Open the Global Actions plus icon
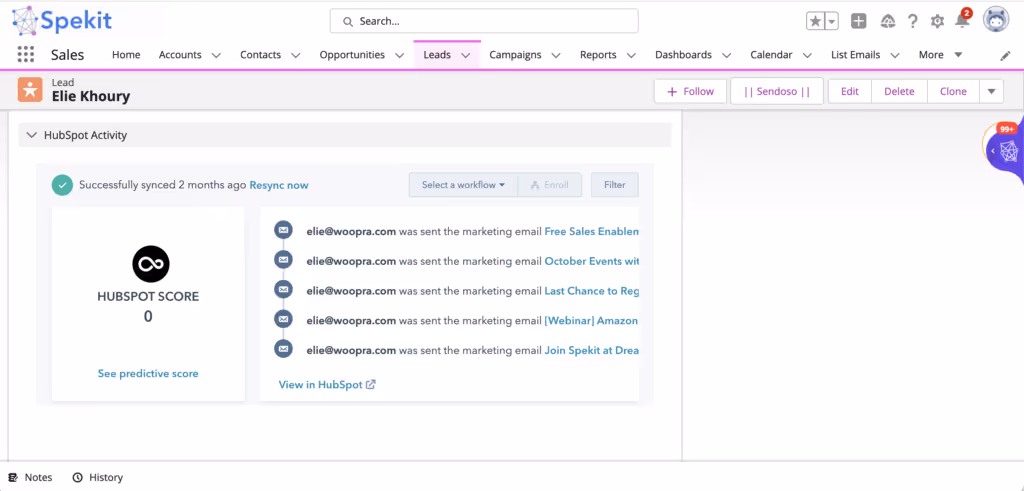This screenshot has height=491, width=1024. 859,21
